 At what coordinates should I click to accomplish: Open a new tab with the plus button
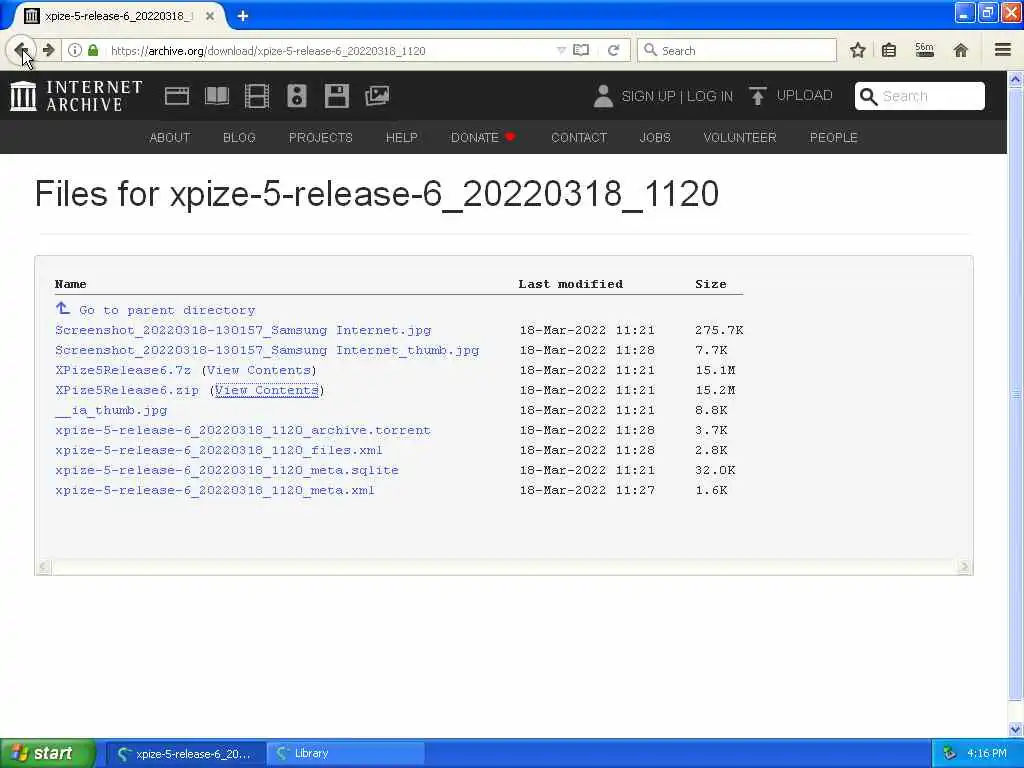242,16
